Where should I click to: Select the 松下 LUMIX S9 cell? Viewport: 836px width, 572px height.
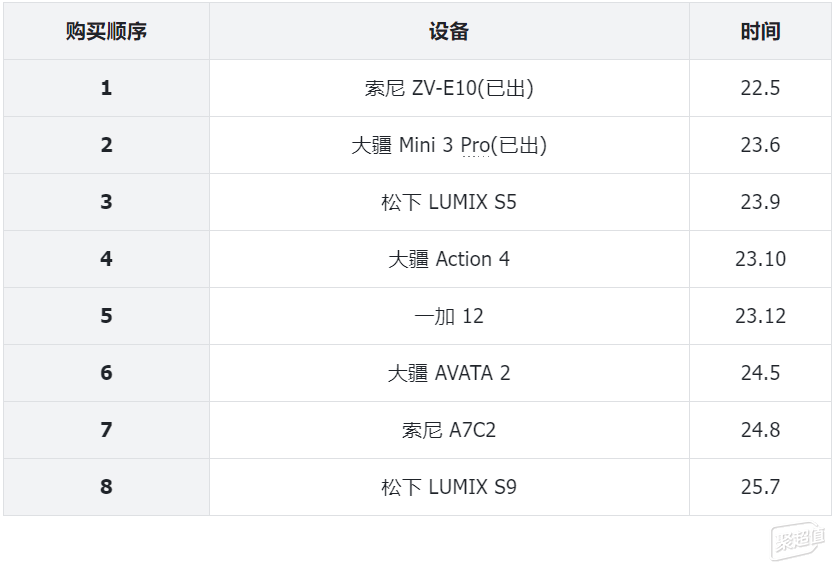pyautogui.click(x=449, y=487)
